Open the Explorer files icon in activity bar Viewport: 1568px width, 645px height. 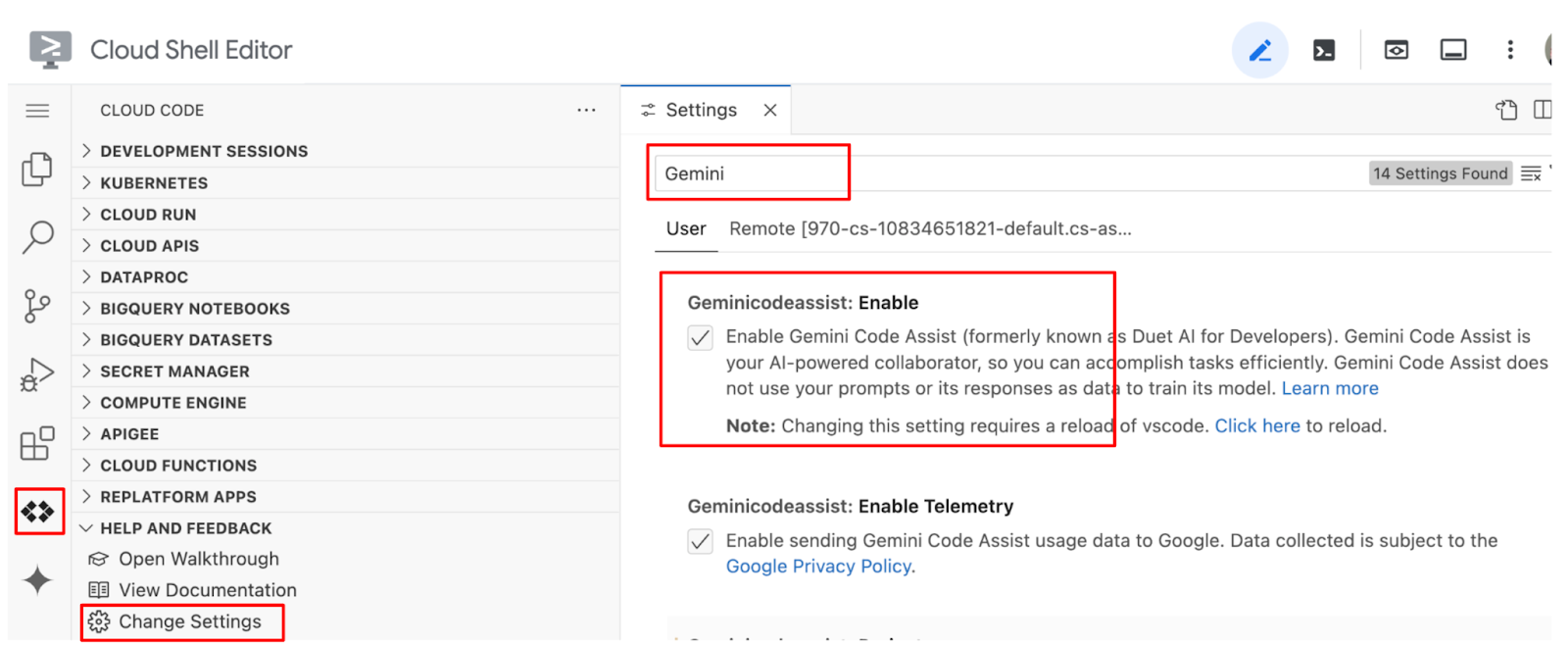pyautogui.click(x=37, y=170)
